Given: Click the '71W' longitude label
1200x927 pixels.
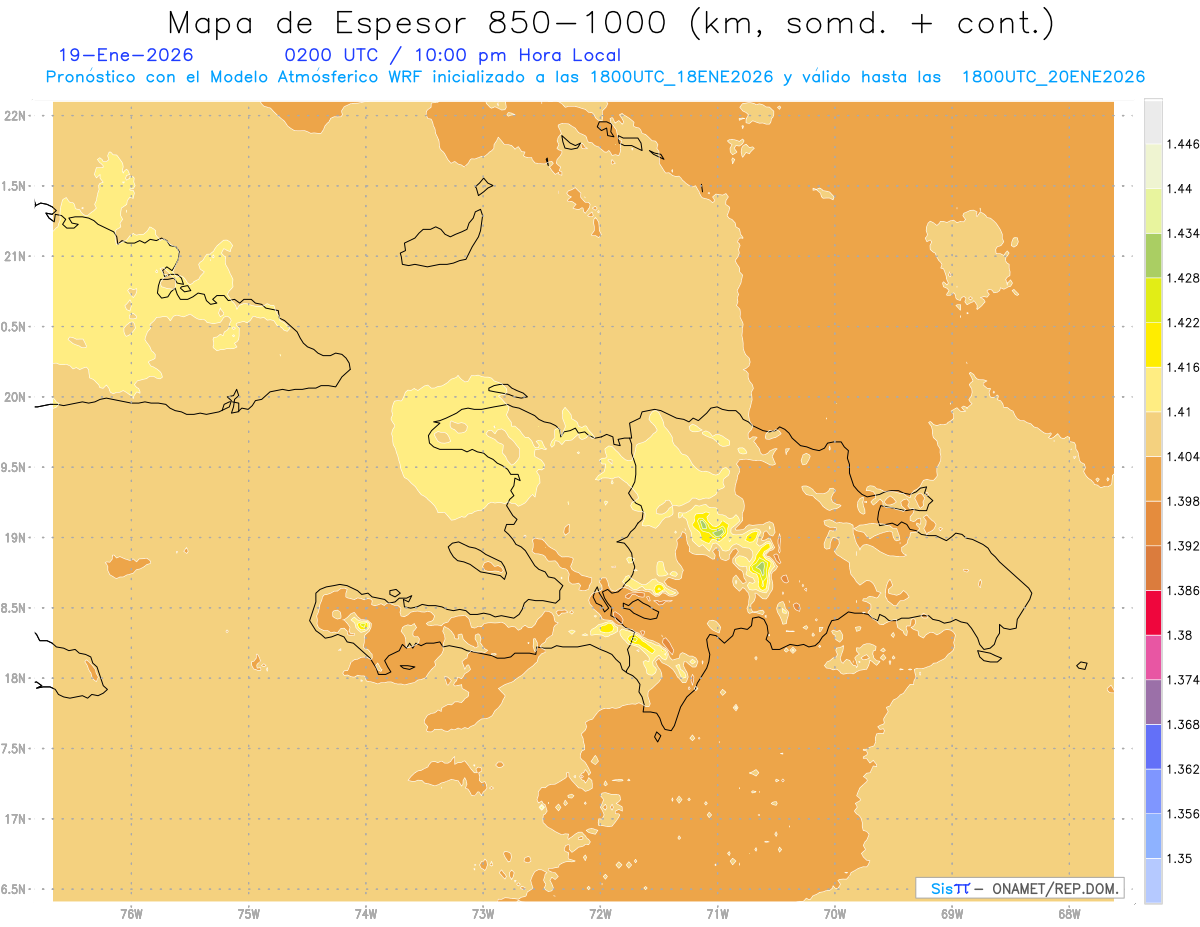Looking at the screenshot, I should 717,913.
